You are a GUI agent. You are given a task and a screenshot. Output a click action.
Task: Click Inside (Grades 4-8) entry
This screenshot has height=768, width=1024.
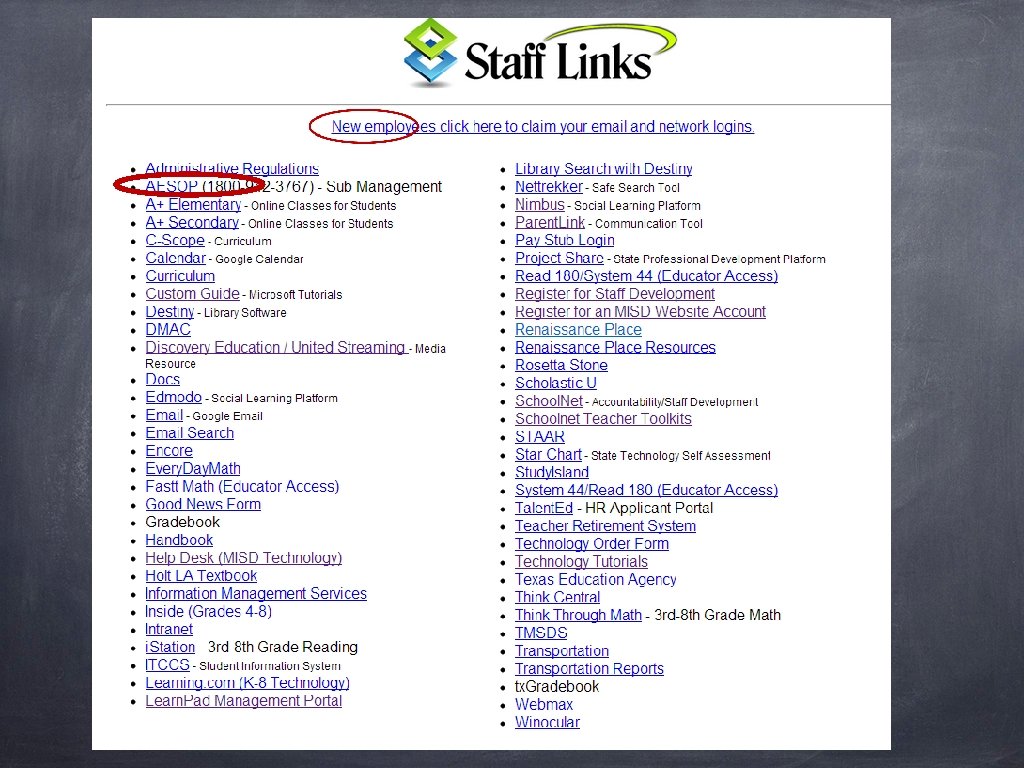[x=208, y=611]
